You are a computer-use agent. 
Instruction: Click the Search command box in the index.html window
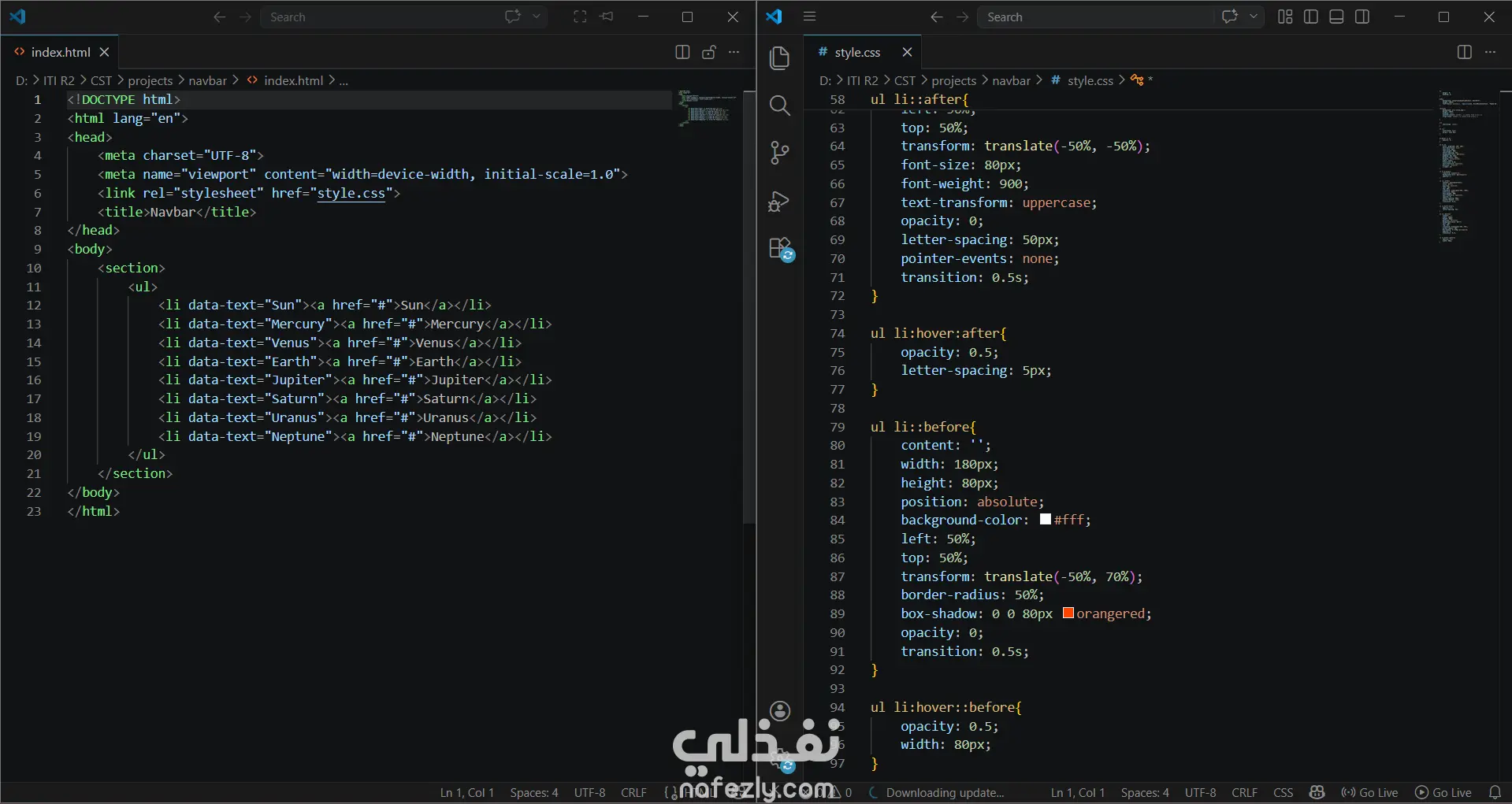click(x=378, y=17)
